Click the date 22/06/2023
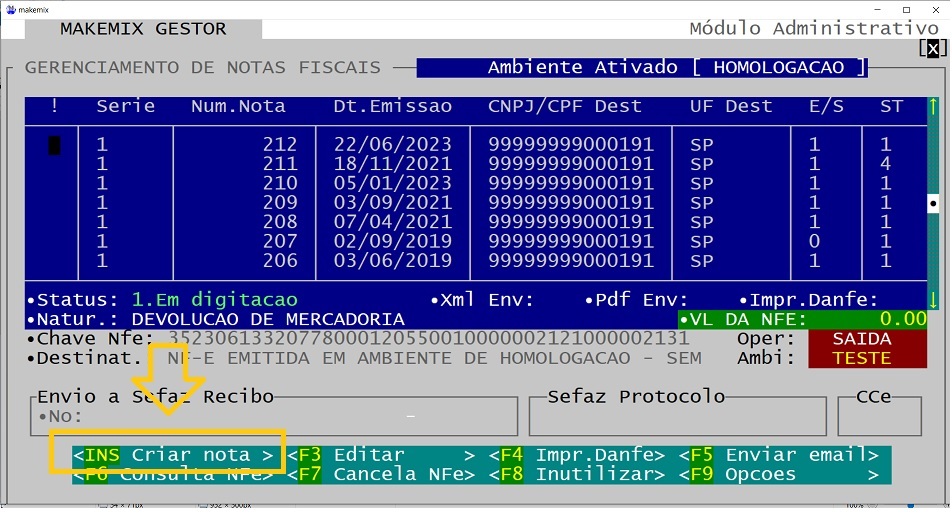The image size is (952, 516). tap(393, 144)
